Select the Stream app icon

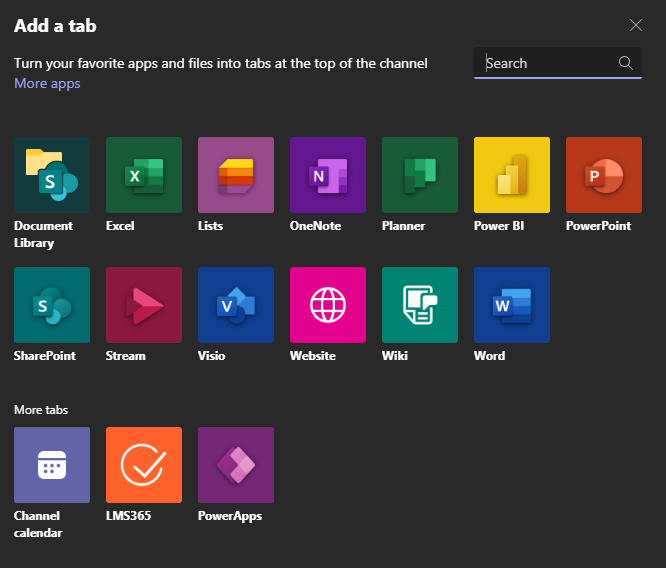click(x=144, y=305)
